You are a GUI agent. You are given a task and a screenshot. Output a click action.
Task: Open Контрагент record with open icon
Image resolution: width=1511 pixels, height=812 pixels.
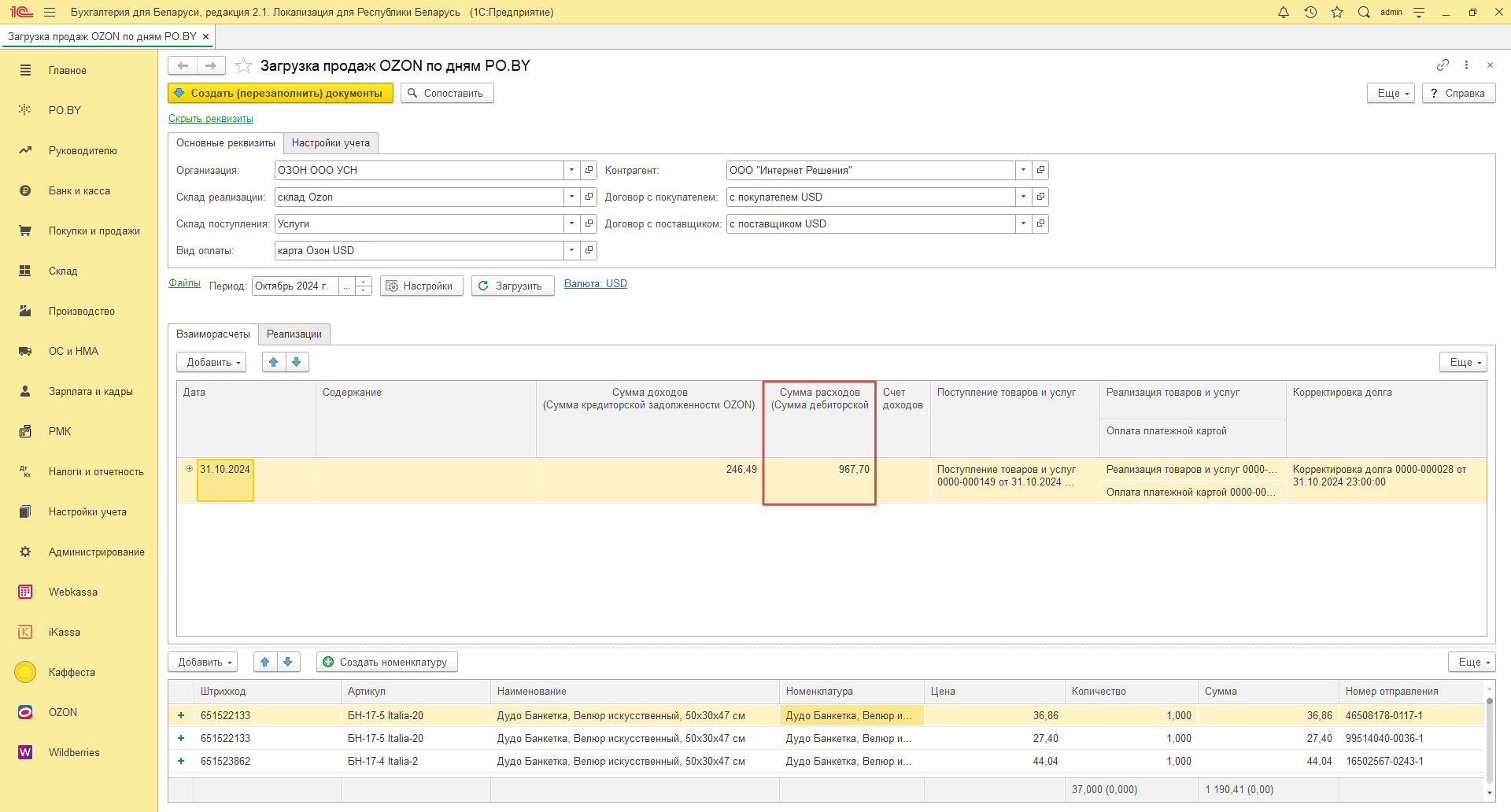[x=1040, y=170]
